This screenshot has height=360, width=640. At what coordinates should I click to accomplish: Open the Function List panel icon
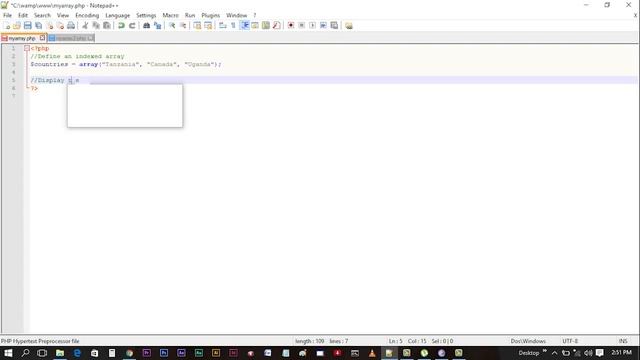click(x=276, y=25)
